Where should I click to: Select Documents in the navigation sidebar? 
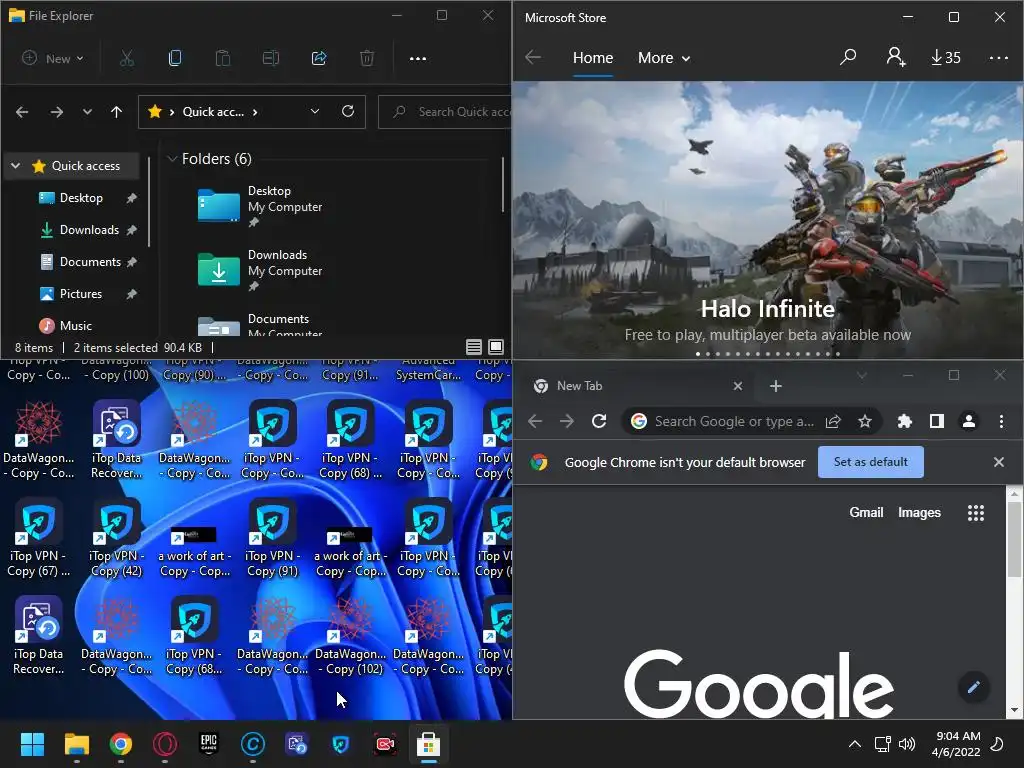tap(90, 262)
